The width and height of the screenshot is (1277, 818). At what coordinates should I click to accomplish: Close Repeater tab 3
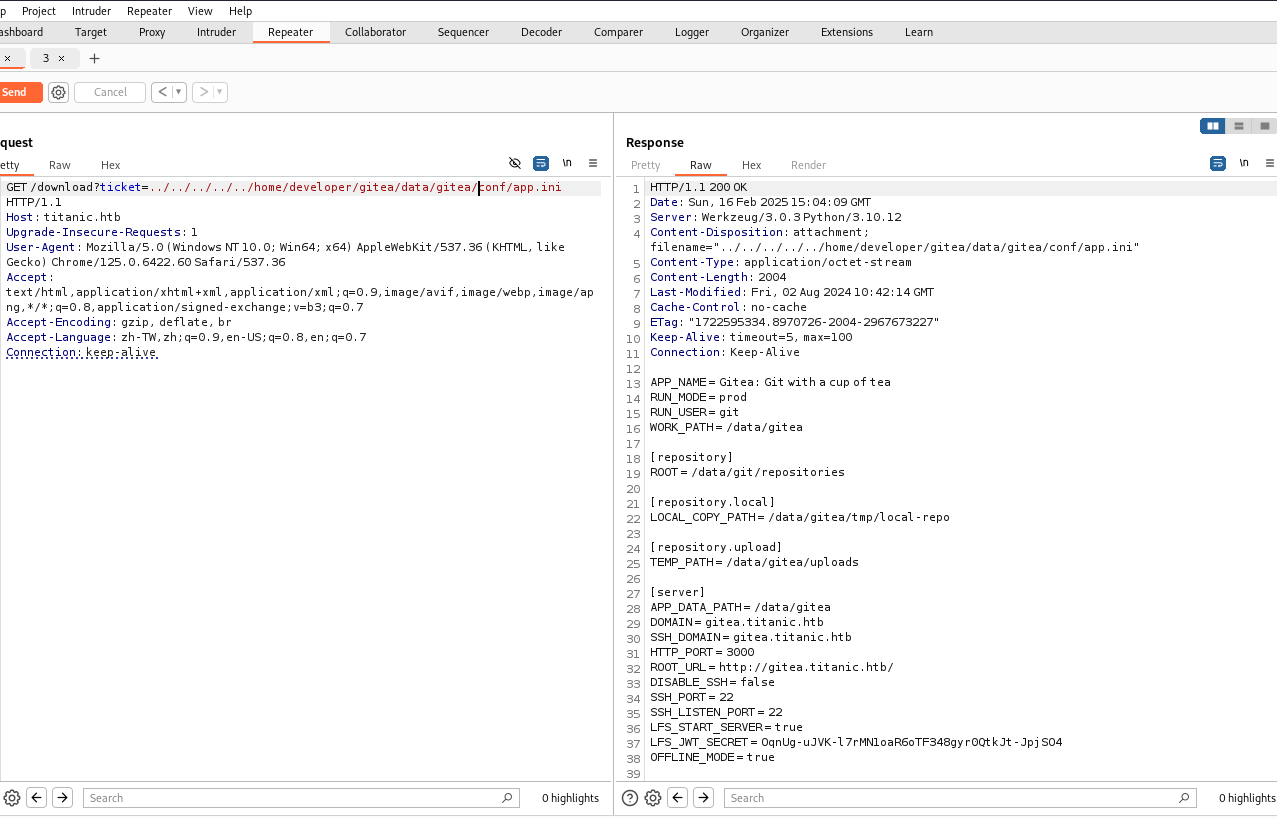61,59
